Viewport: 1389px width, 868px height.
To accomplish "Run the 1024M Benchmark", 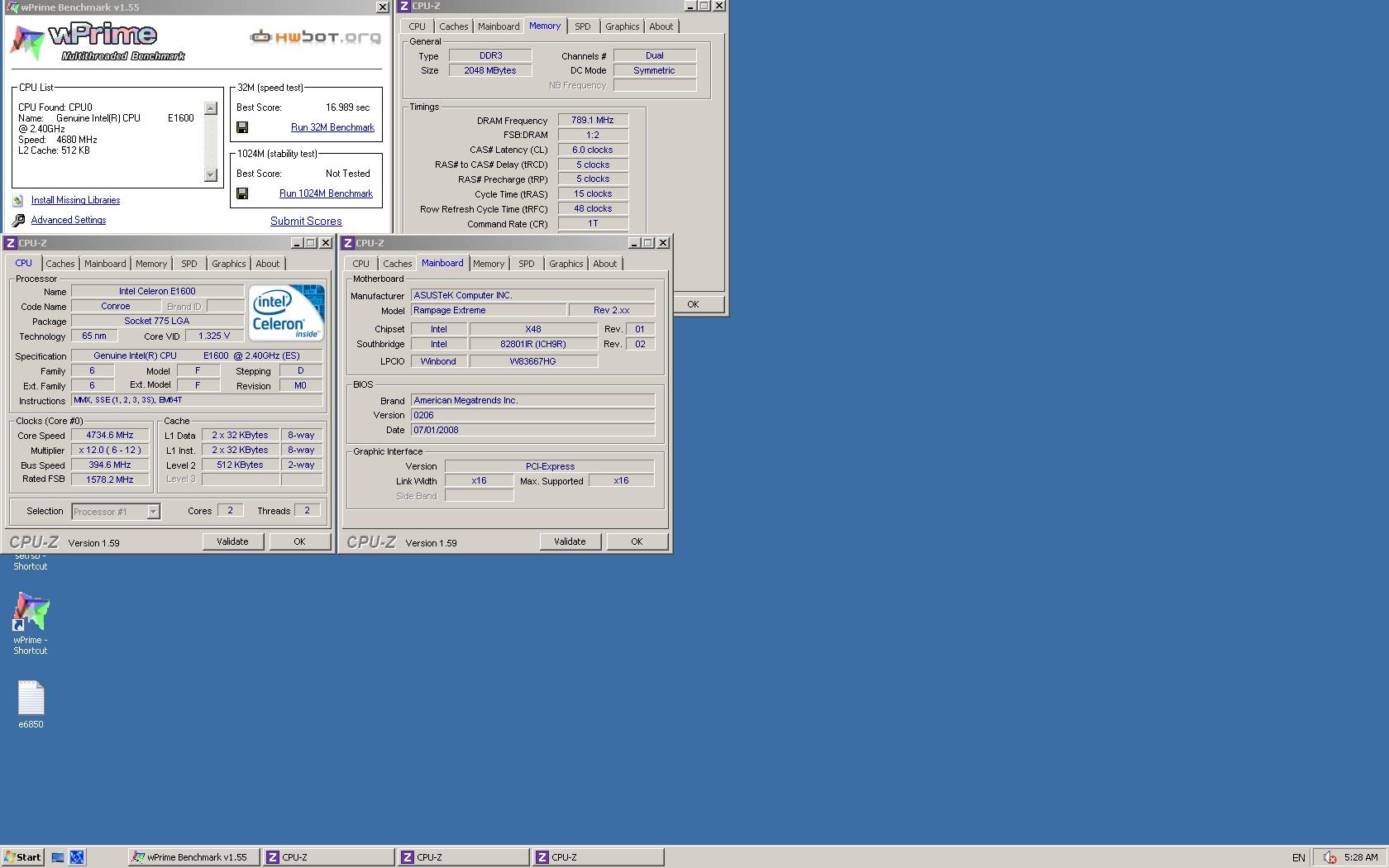I will 326,193.
